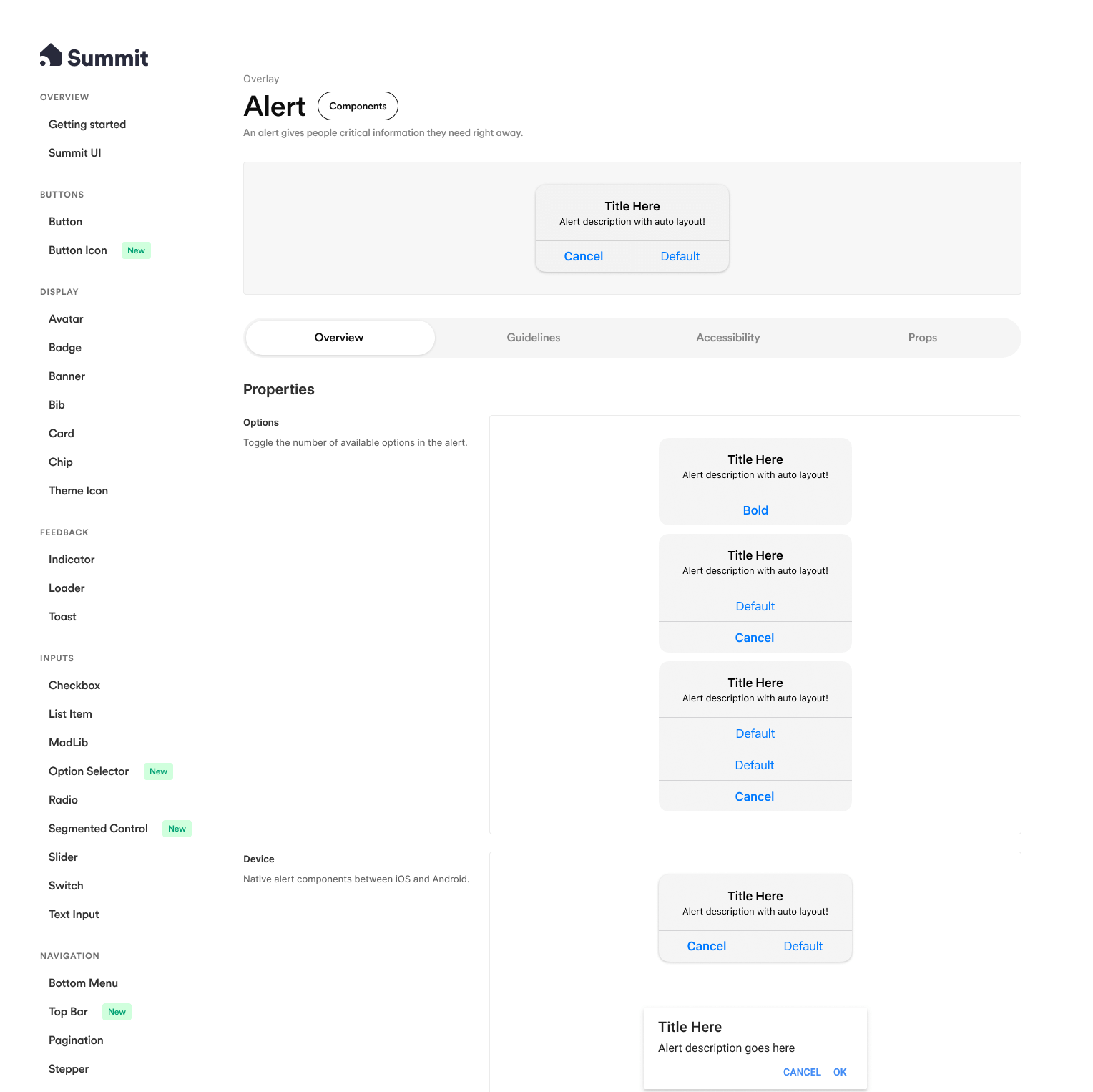
Task: Click the New badge beside Top Bar
Action: [x=117, y=1012]
